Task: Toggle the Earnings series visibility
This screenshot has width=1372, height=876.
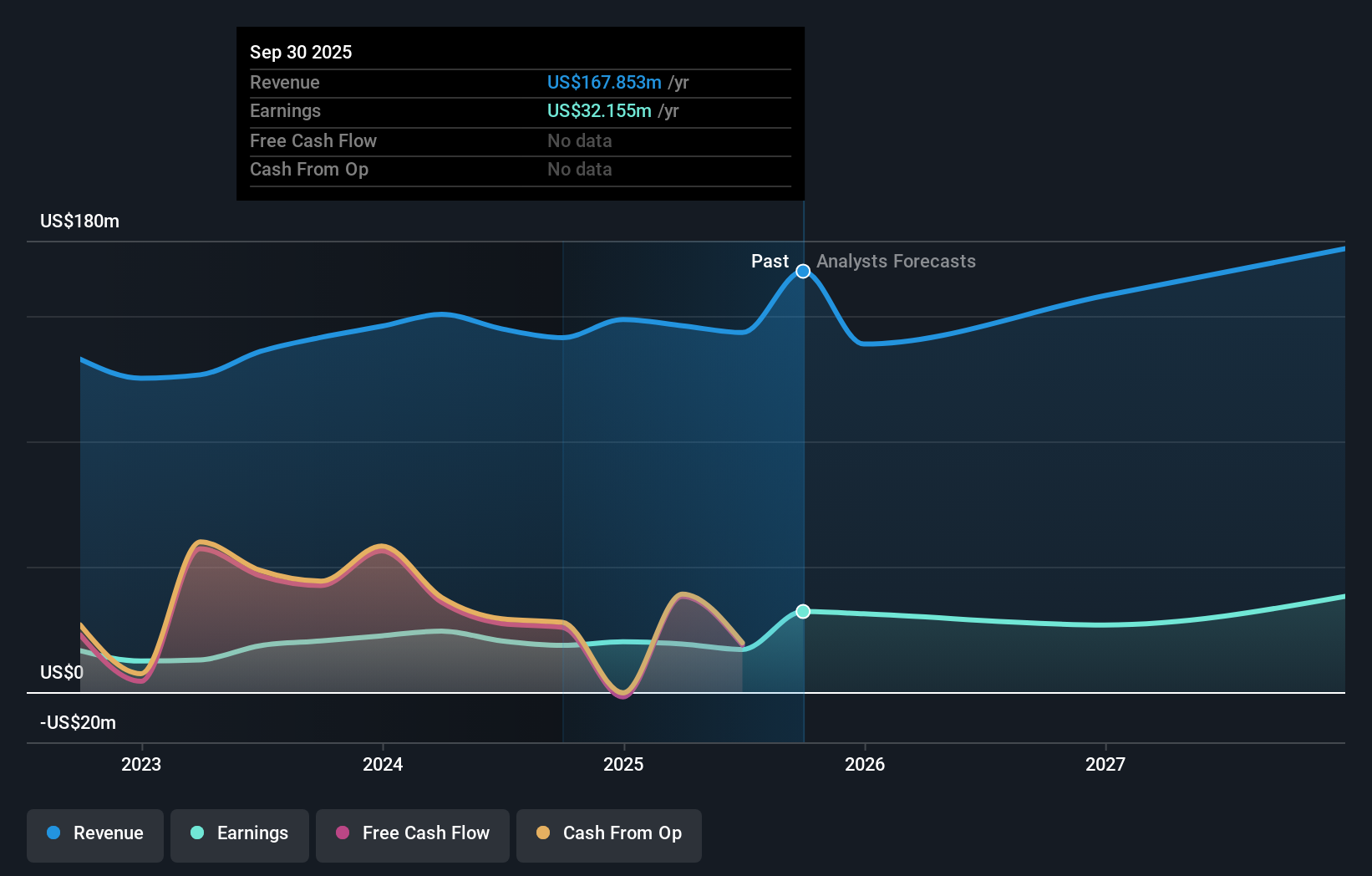Action: pos(240,833)
